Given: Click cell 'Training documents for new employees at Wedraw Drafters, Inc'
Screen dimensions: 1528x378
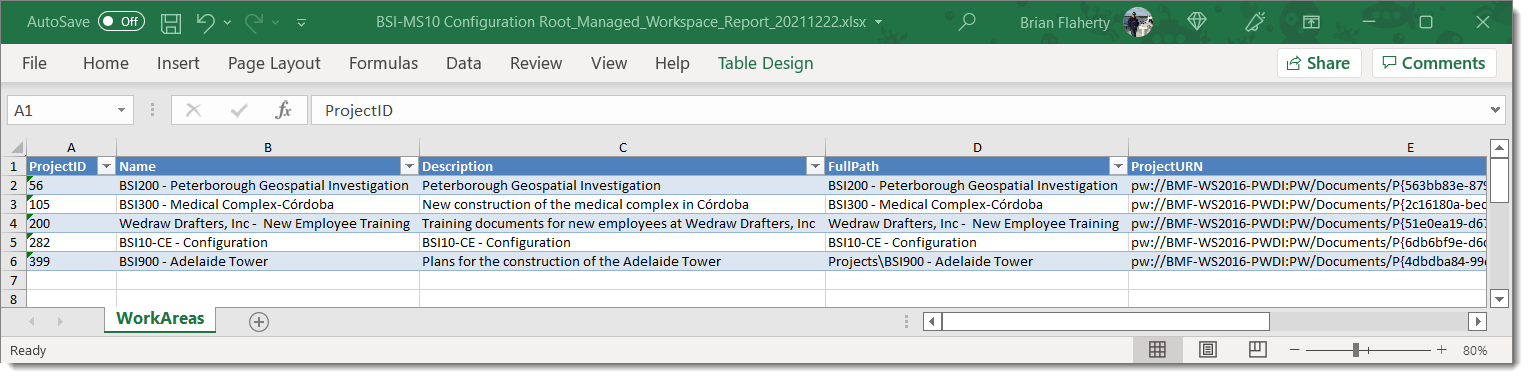Looking at the screenshot, I should [x=622, y=223].
